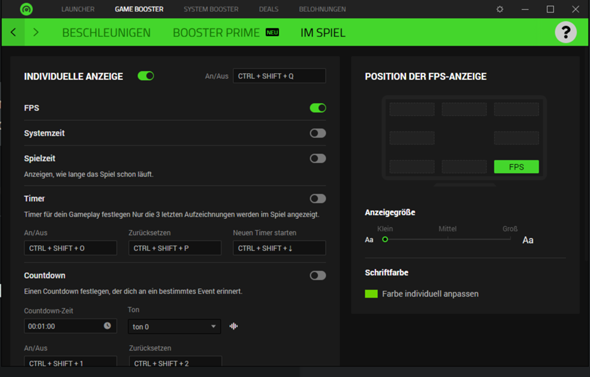Click the Countdown An/Aus CTRL+SHIFT+1 field

pyautogui.click(x=70, y=362)
